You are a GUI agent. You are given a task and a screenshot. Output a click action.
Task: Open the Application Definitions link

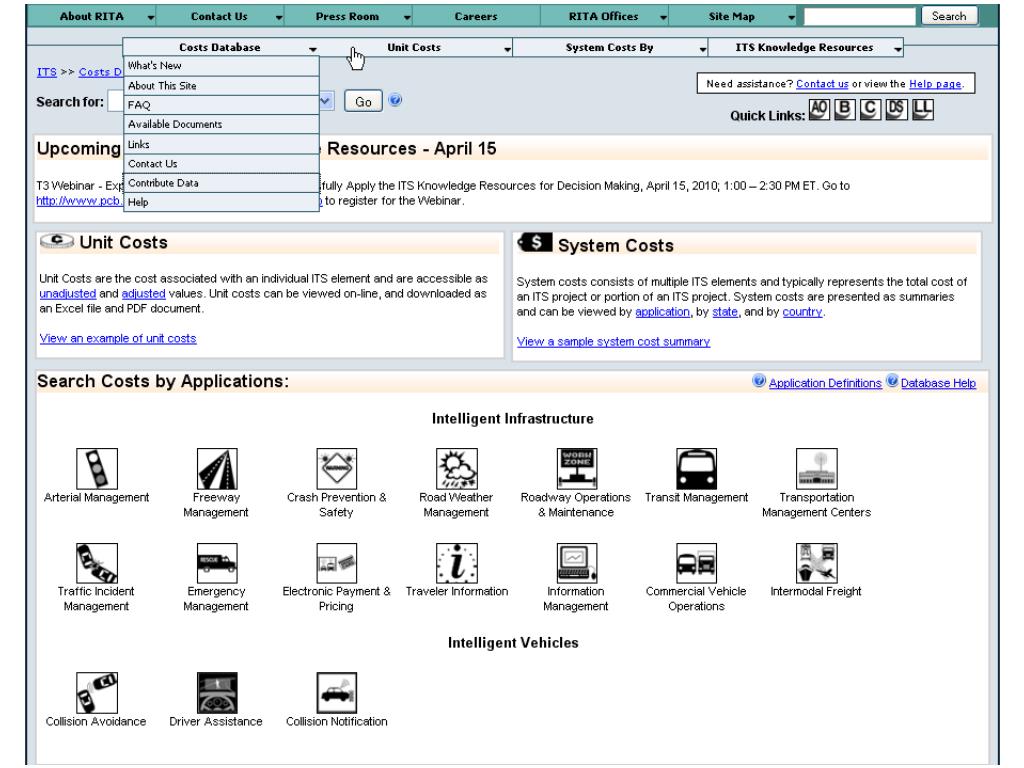click(x=825, y=383)
